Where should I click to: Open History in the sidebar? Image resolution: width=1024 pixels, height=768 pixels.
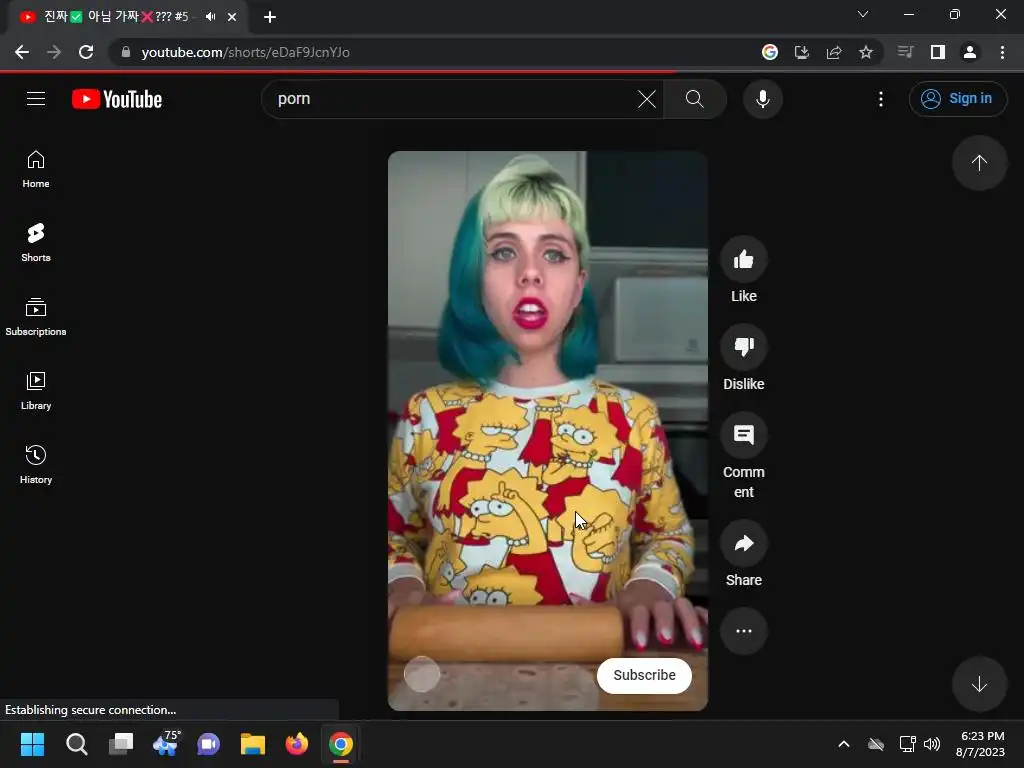36,464
